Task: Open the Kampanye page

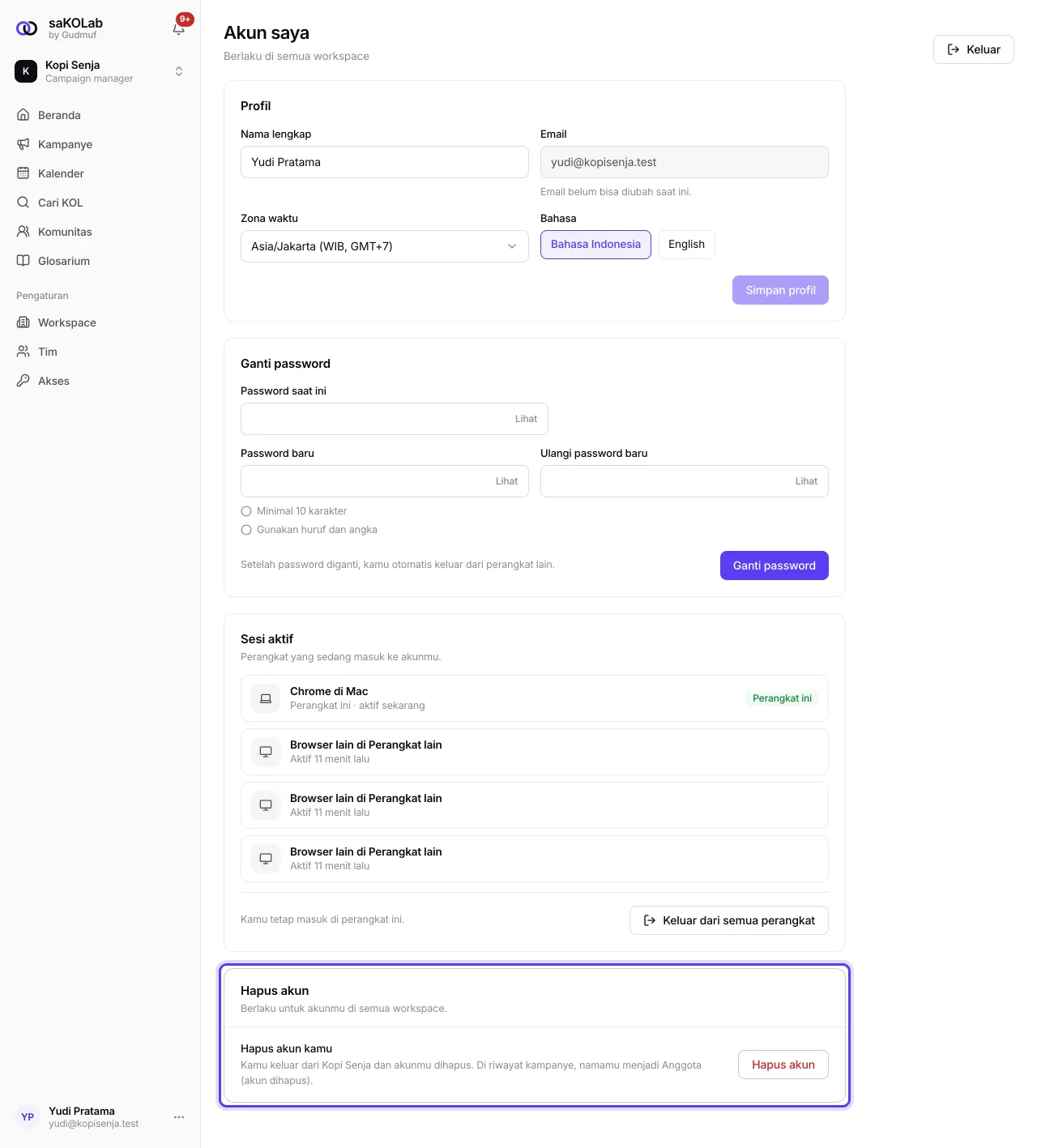Action: (100, 144)
